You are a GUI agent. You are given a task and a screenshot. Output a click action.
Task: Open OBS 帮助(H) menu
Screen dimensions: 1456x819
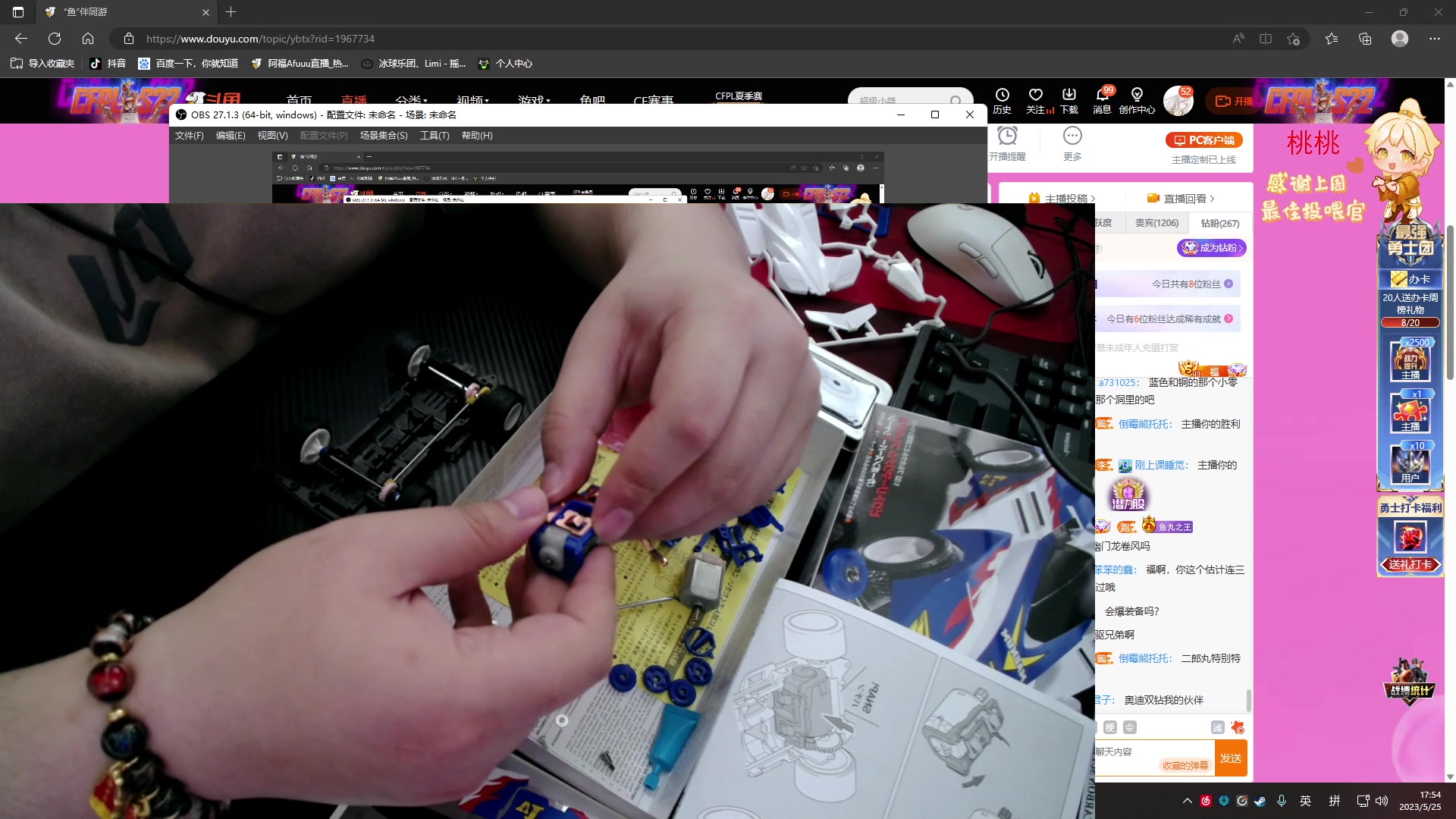click(x=477, y=136)
